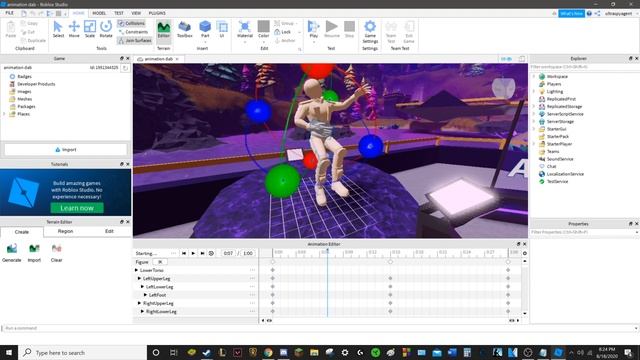Expand the LeftLowerLeg track
This screenshot has height=360, width=640.
coord(142,287)
